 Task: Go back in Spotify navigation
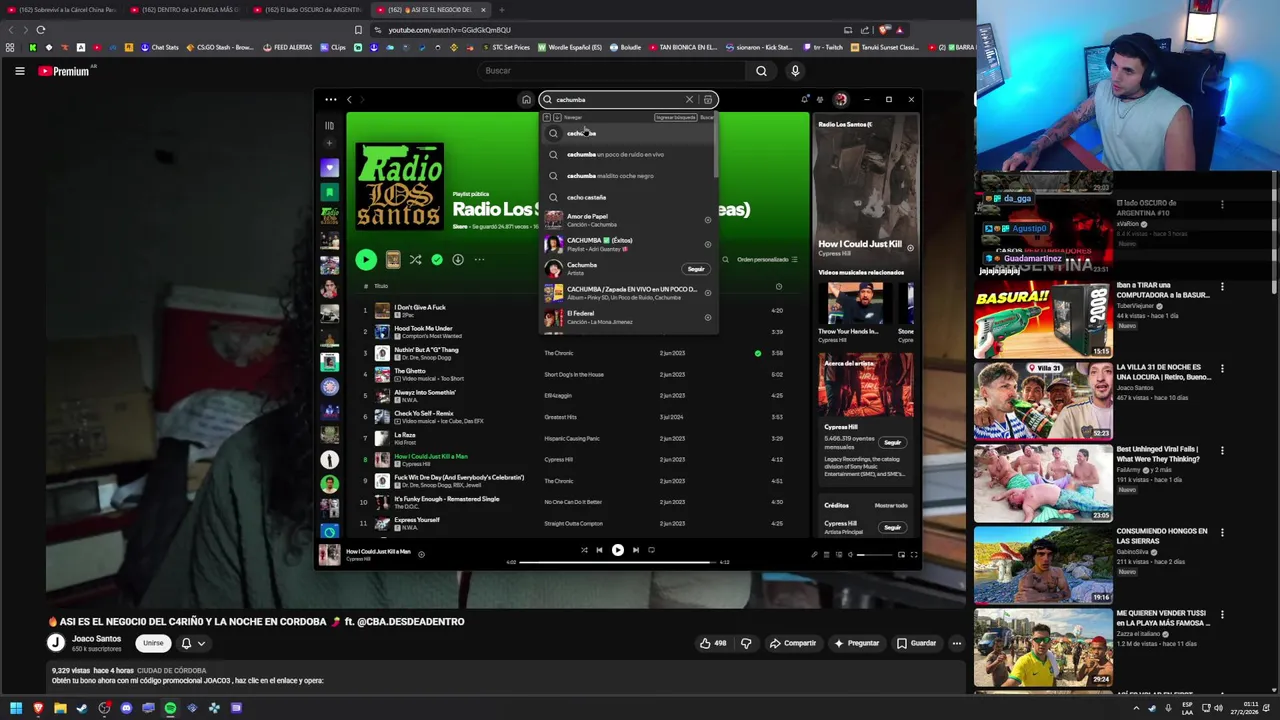(x=349, y=99)
